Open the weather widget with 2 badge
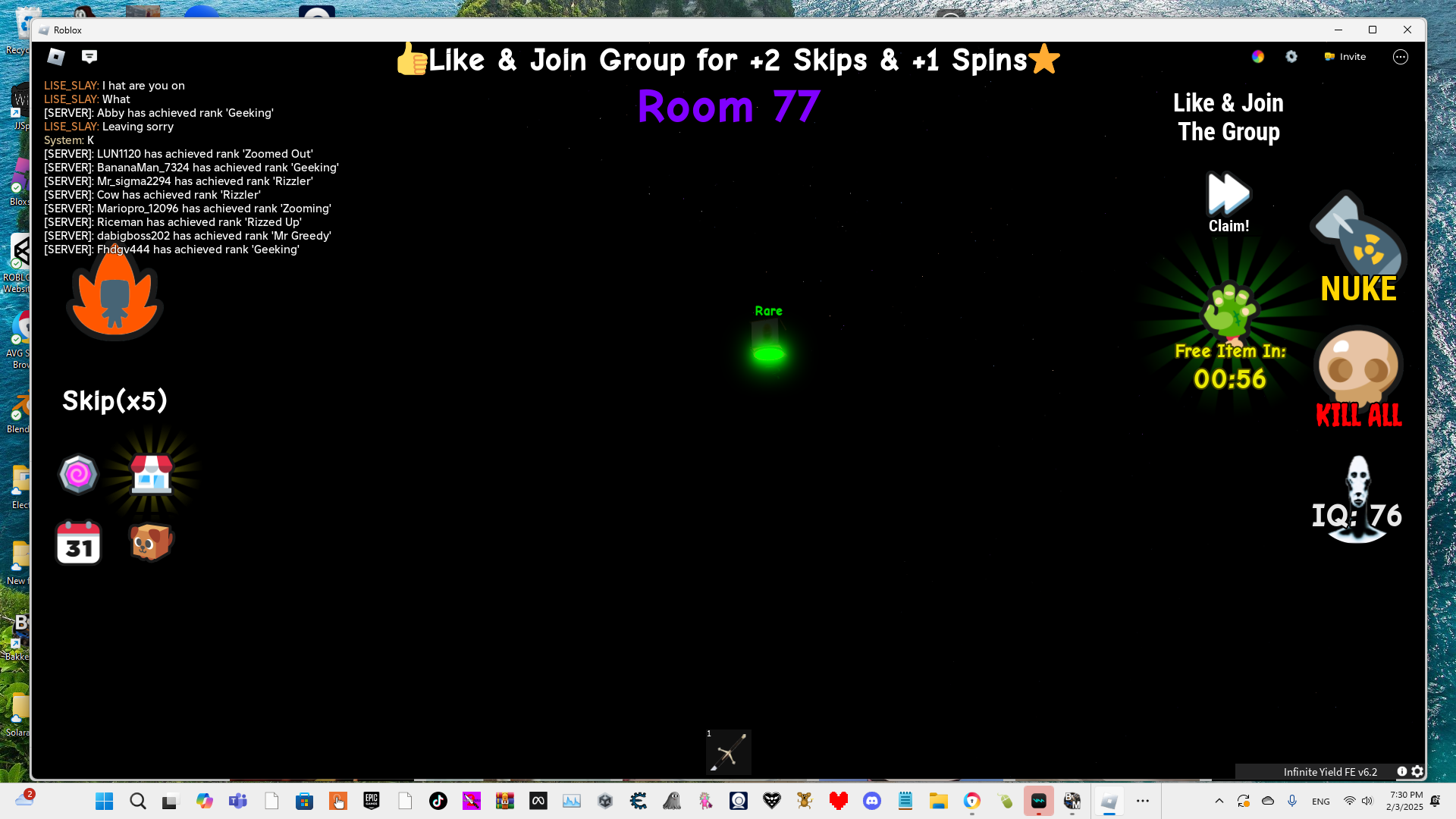 24,799
